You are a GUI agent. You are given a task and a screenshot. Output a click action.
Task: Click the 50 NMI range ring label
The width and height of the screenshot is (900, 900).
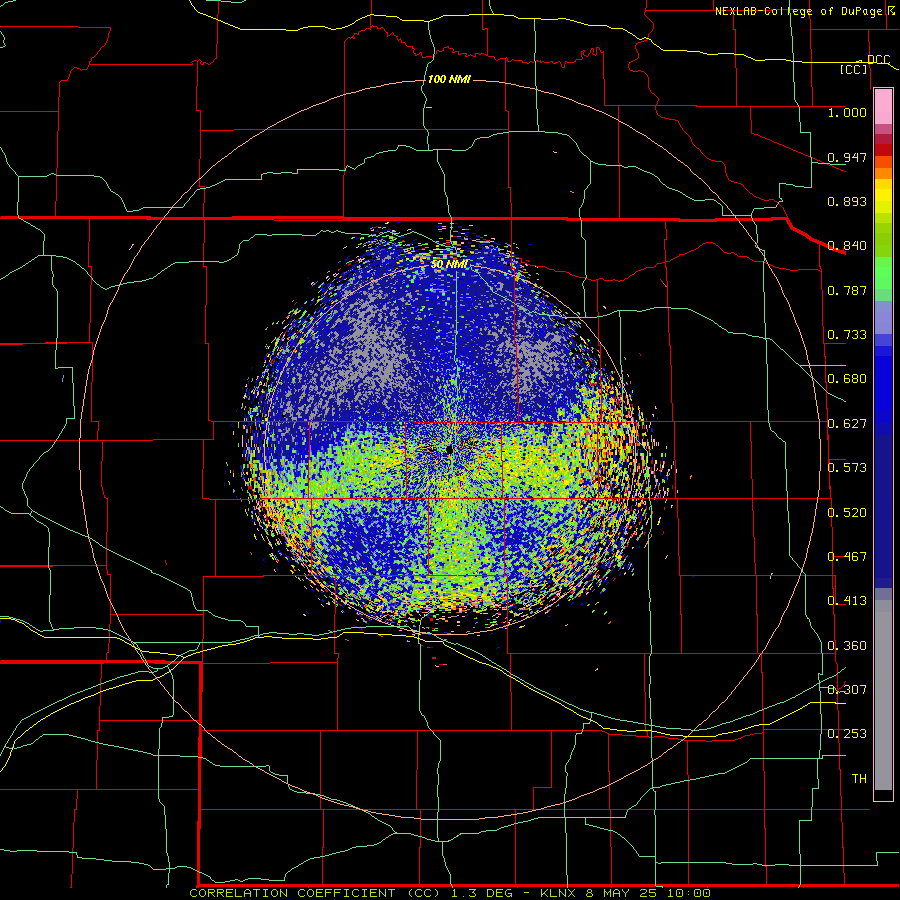point(449,264)
